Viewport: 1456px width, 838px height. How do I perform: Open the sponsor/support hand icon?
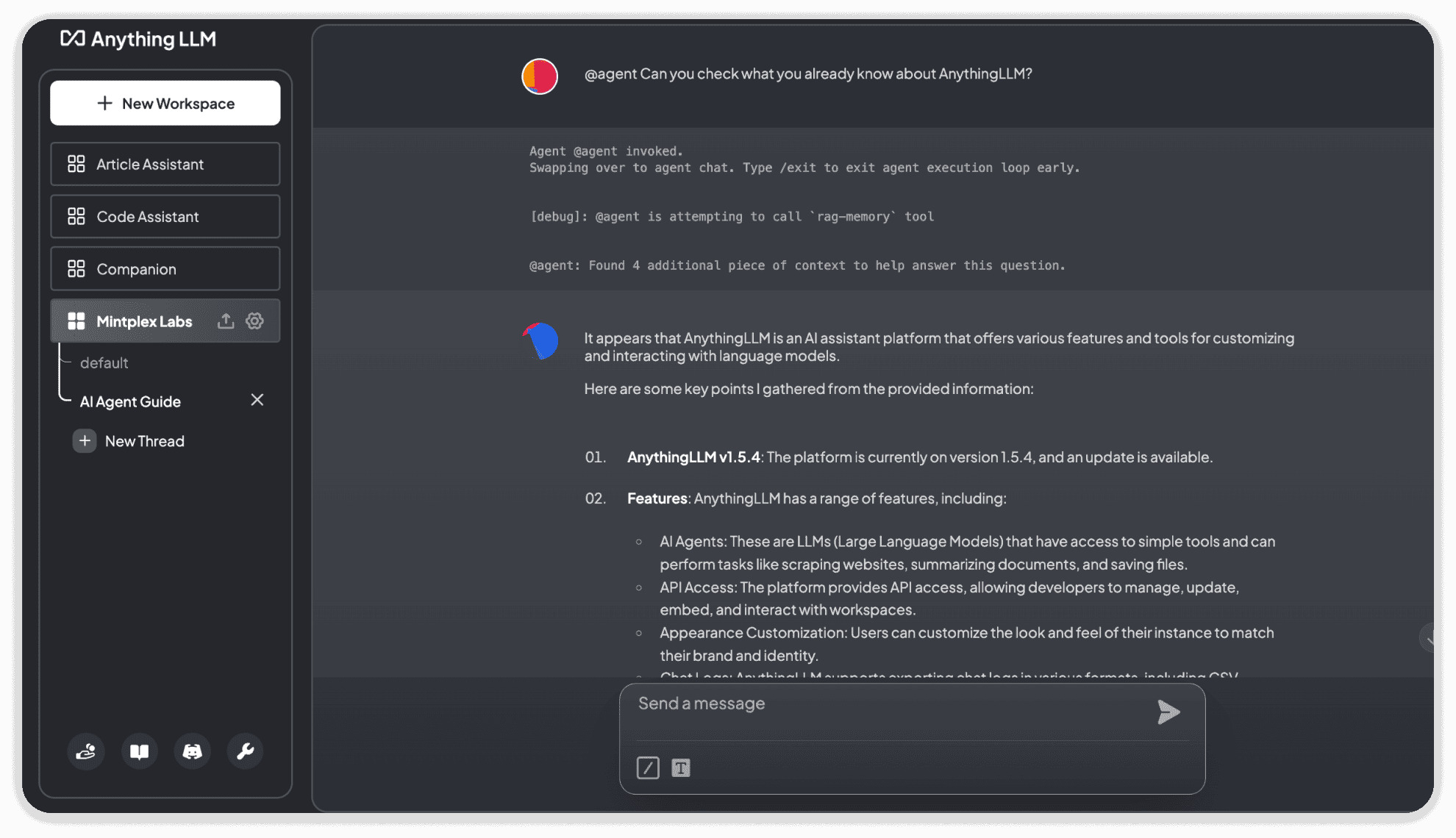click(86, 751)
